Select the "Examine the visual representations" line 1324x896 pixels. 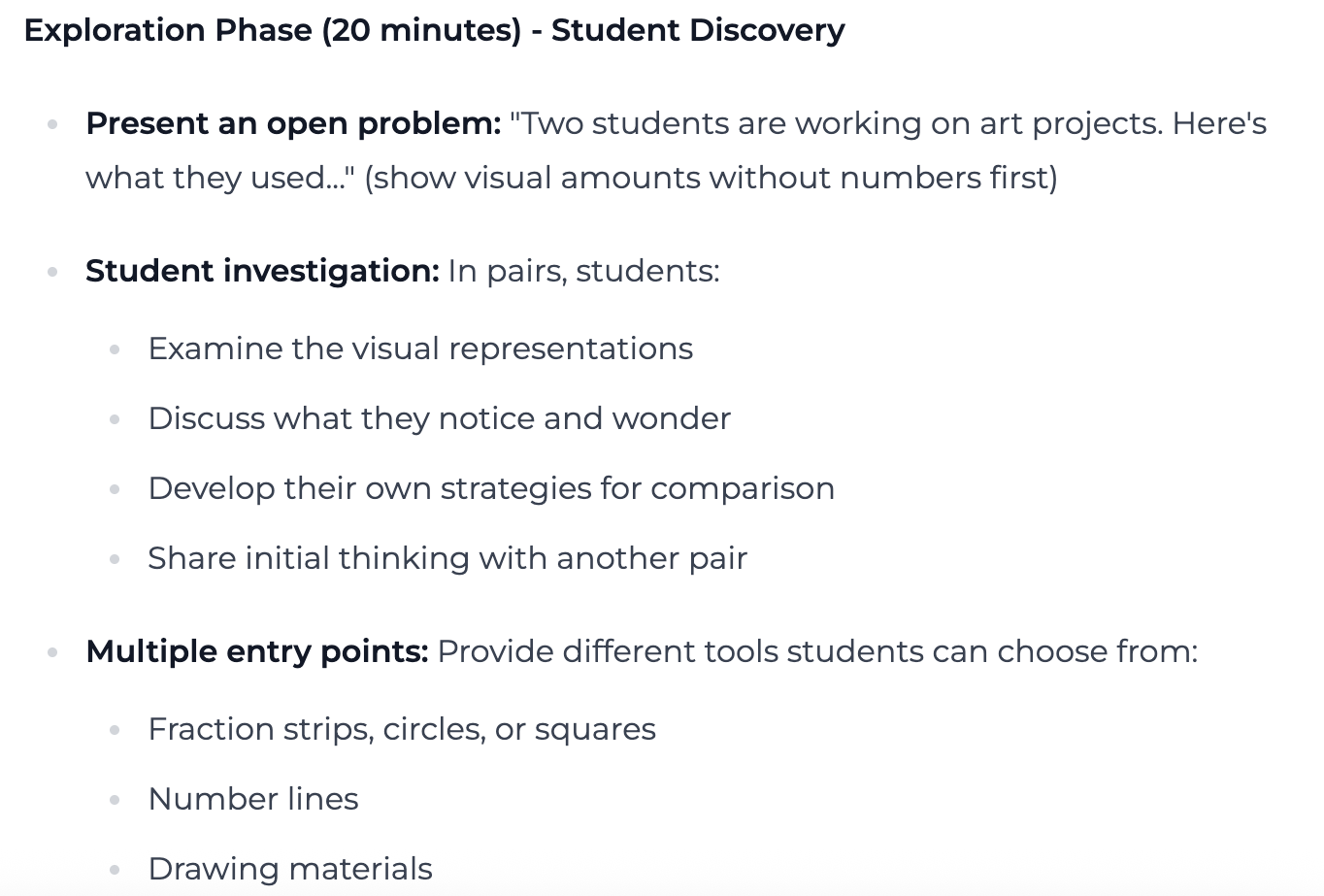[x=420, y=348]
